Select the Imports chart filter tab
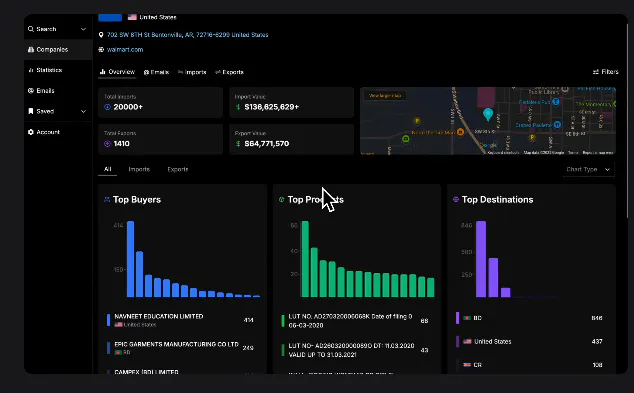Screen dimensions: 634x393 139,169
